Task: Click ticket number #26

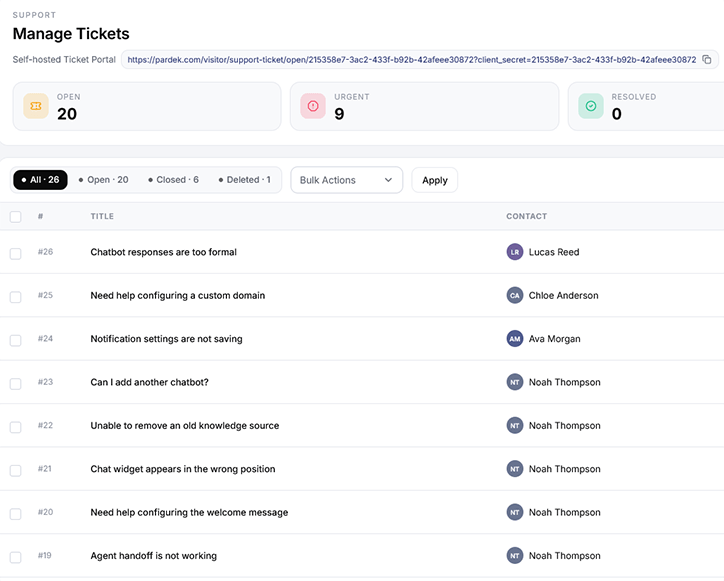Action: (x=45, y=252)
